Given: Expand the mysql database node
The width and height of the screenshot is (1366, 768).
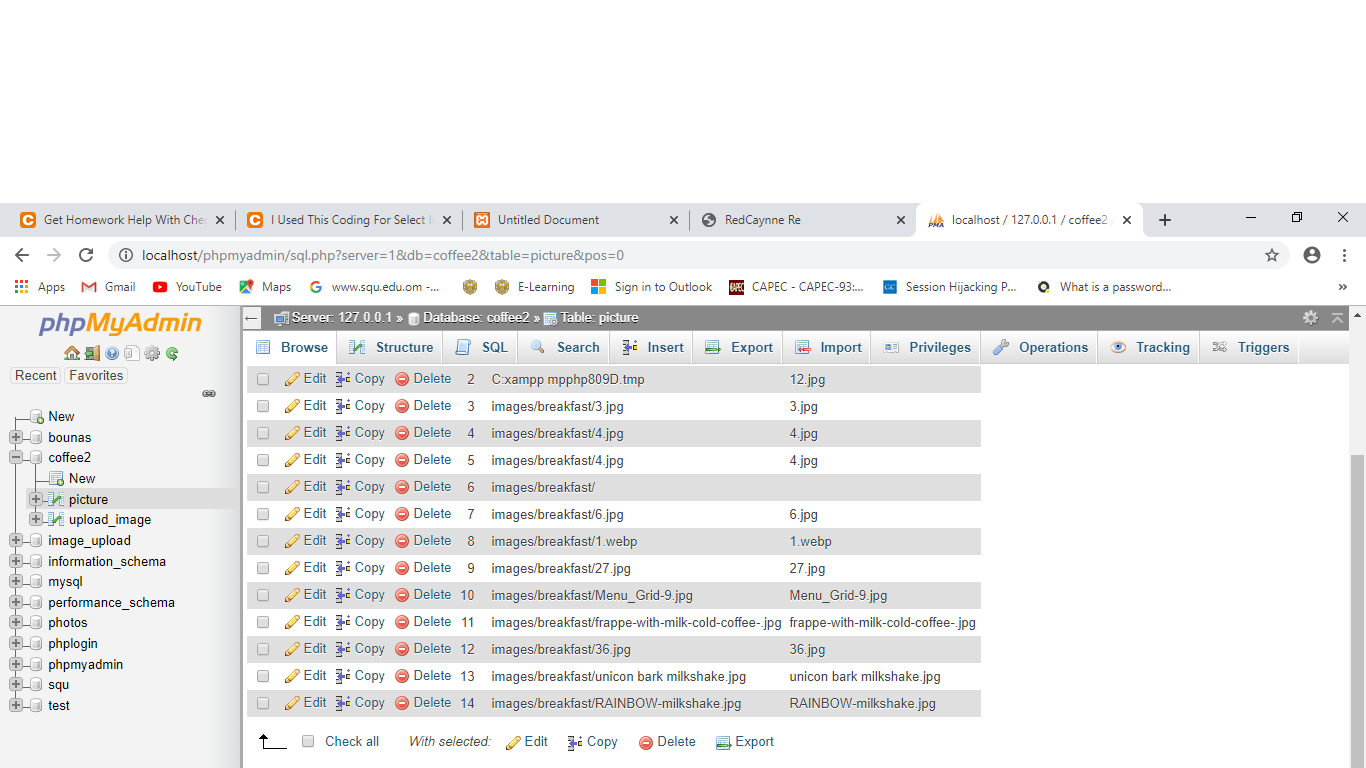Looking at the screenshot, I should pos(16,582).
